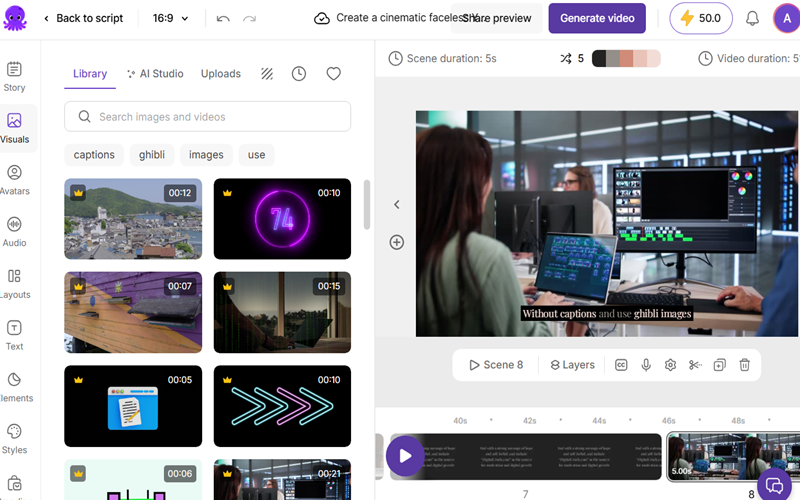Screen dimensions: 800x500
Task: Select the 00:12 coastal town video thumbnail
Action: pos(133,219)
